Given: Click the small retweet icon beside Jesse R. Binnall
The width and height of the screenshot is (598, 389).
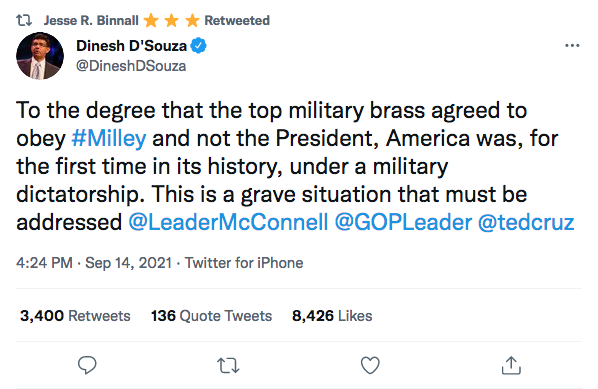Looking at the screenshot, I should (24, 20).
